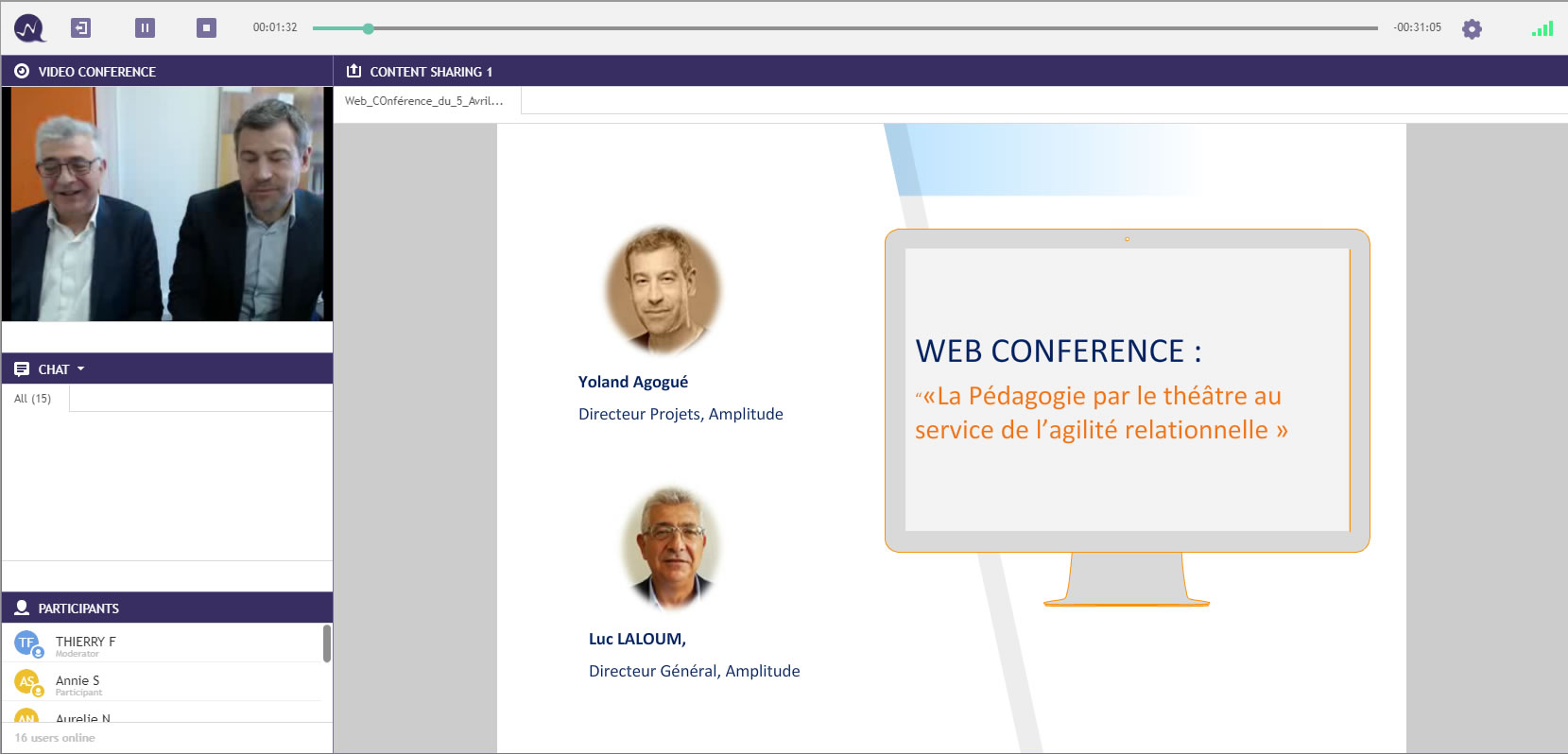Select THIERRY F avatar icon
Viewport: 1568px width, 754px height.
(27, 643)
